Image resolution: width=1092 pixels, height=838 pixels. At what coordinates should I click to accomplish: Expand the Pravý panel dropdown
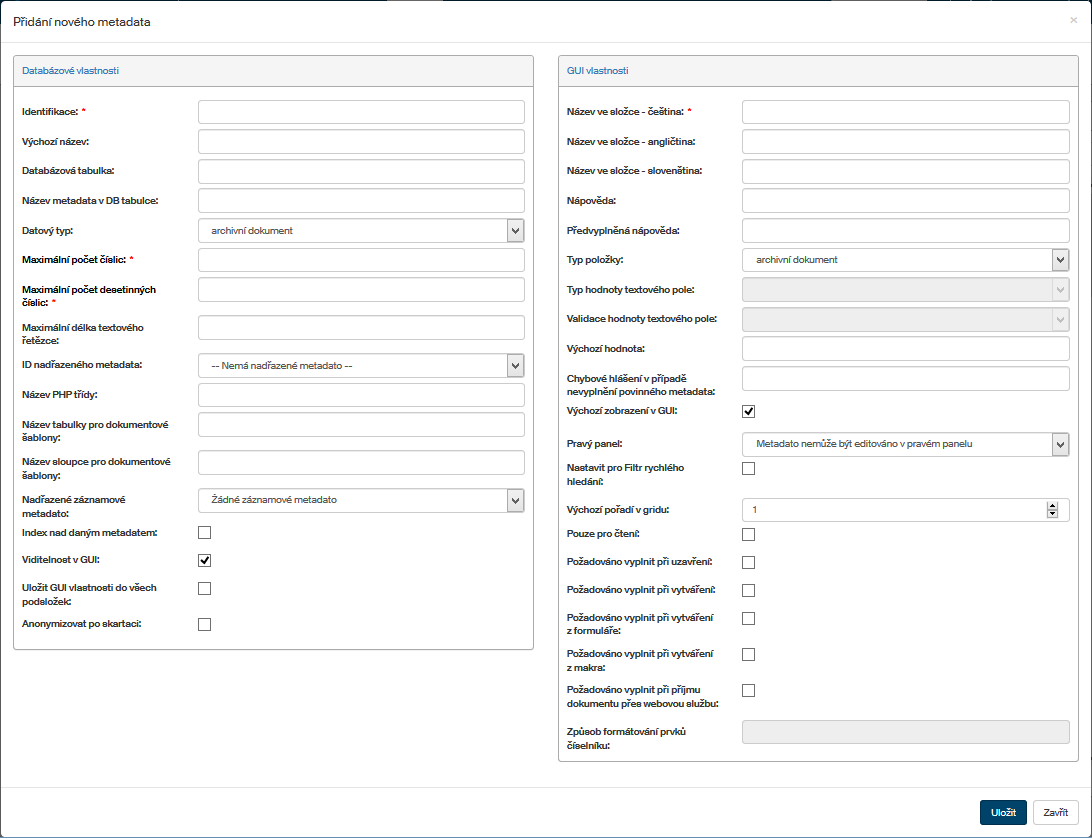tap(1060, 444)
